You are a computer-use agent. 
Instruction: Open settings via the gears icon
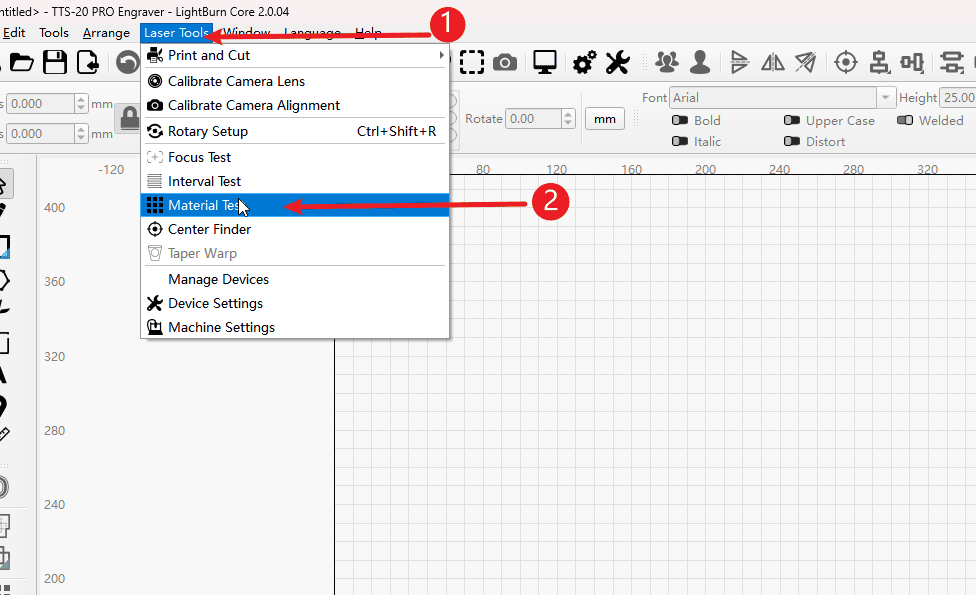pyautogui.click(x=584, y=63)
